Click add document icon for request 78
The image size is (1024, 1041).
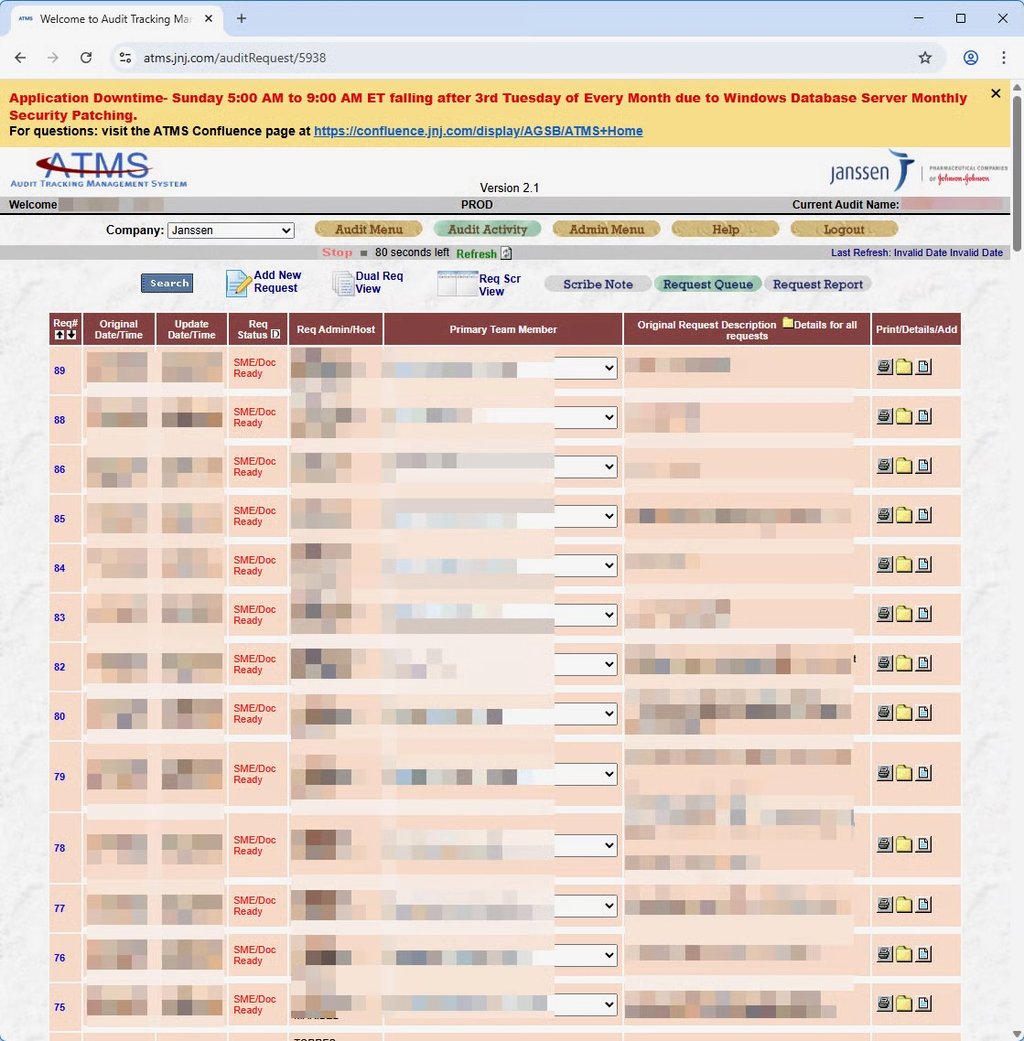[924, 844]
